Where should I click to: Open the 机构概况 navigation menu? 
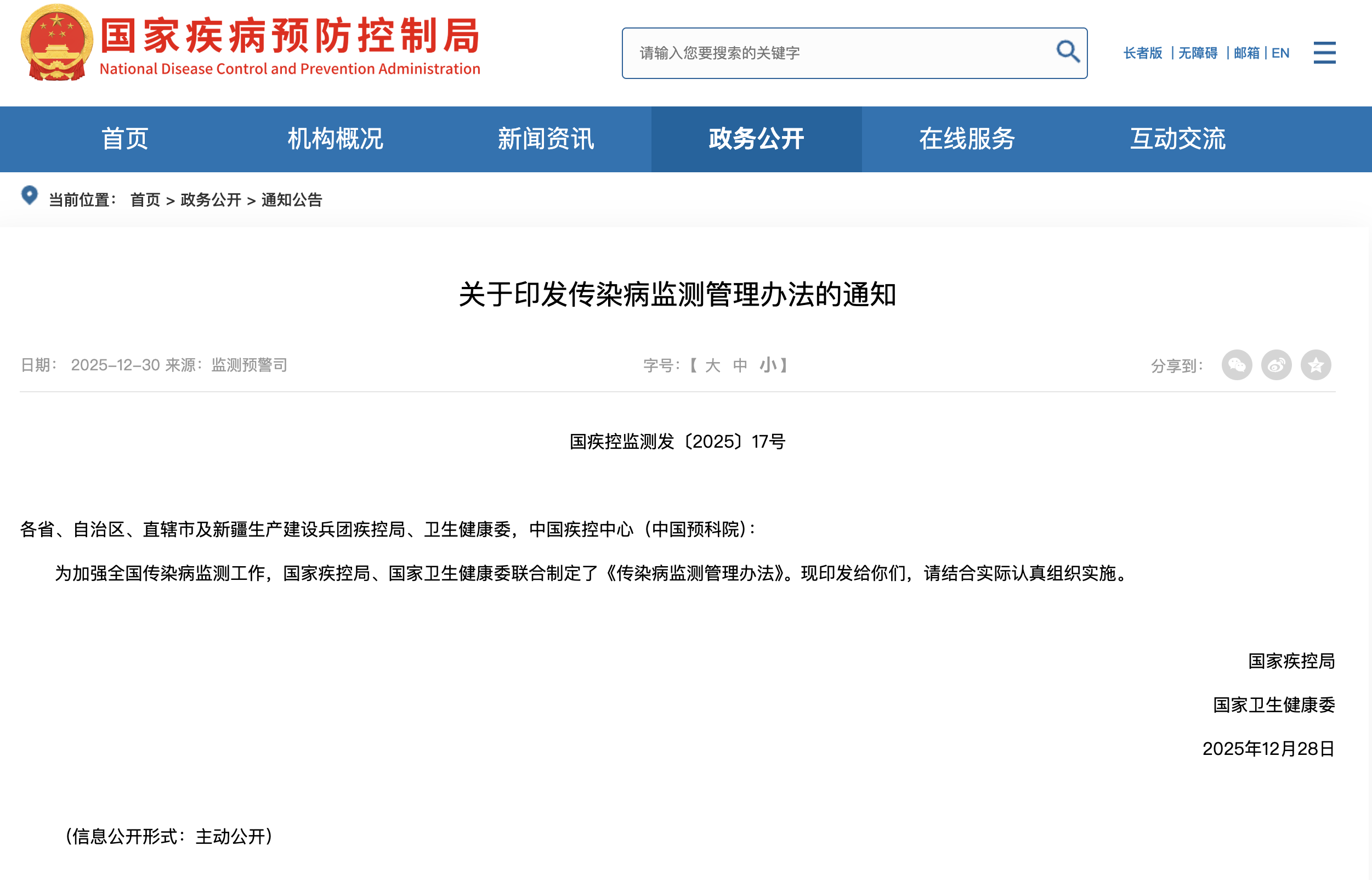335,139
